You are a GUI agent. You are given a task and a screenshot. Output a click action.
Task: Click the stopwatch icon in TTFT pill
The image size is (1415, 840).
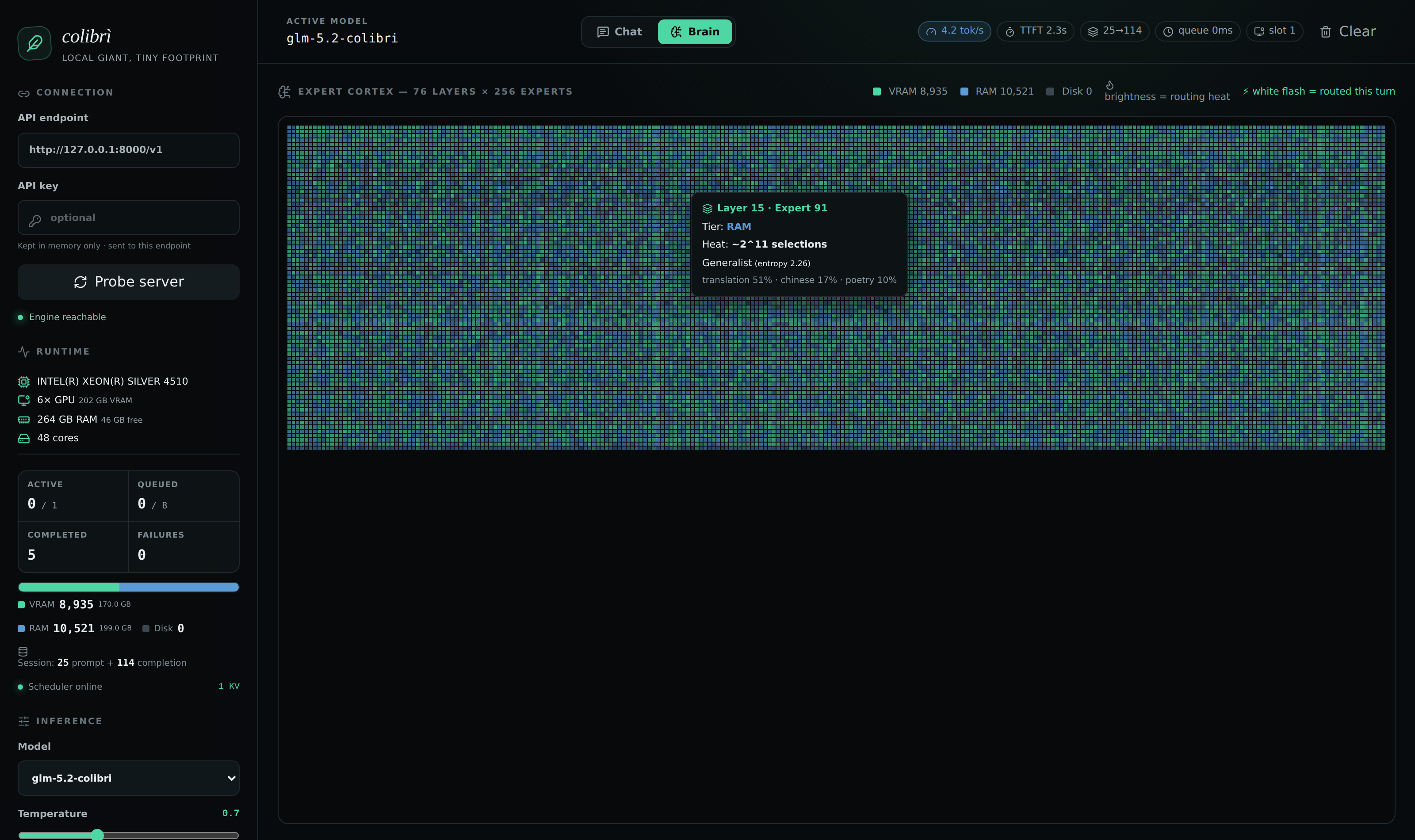(x=1010, y=32)
